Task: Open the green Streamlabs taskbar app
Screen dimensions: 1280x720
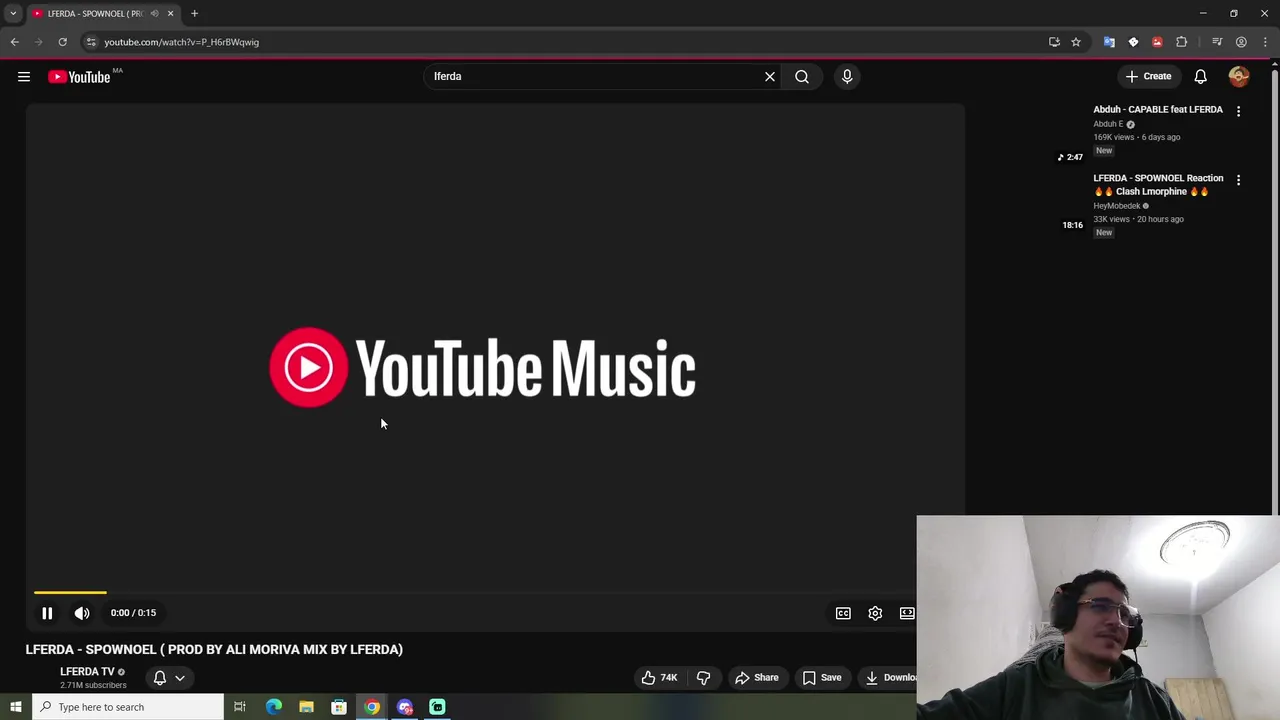Action: coord(437,707)
